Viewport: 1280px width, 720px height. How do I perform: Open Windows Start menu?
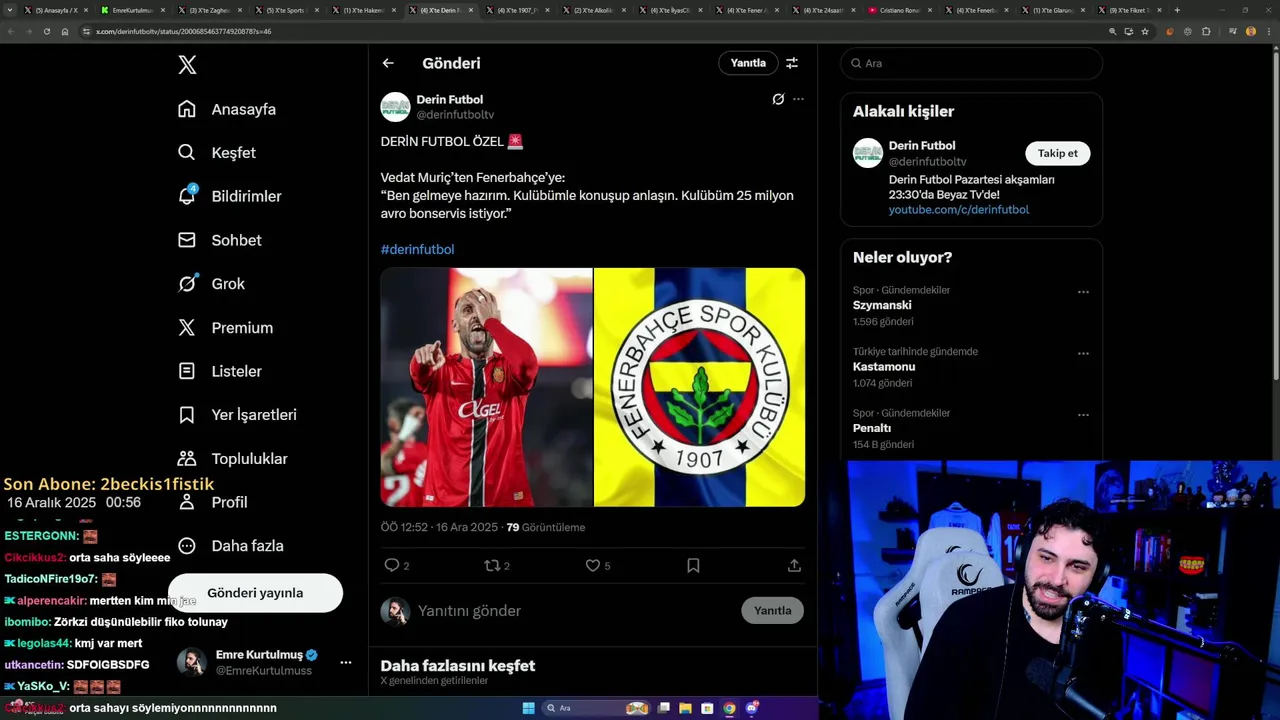pyautogui.click(x=528, y=708)
